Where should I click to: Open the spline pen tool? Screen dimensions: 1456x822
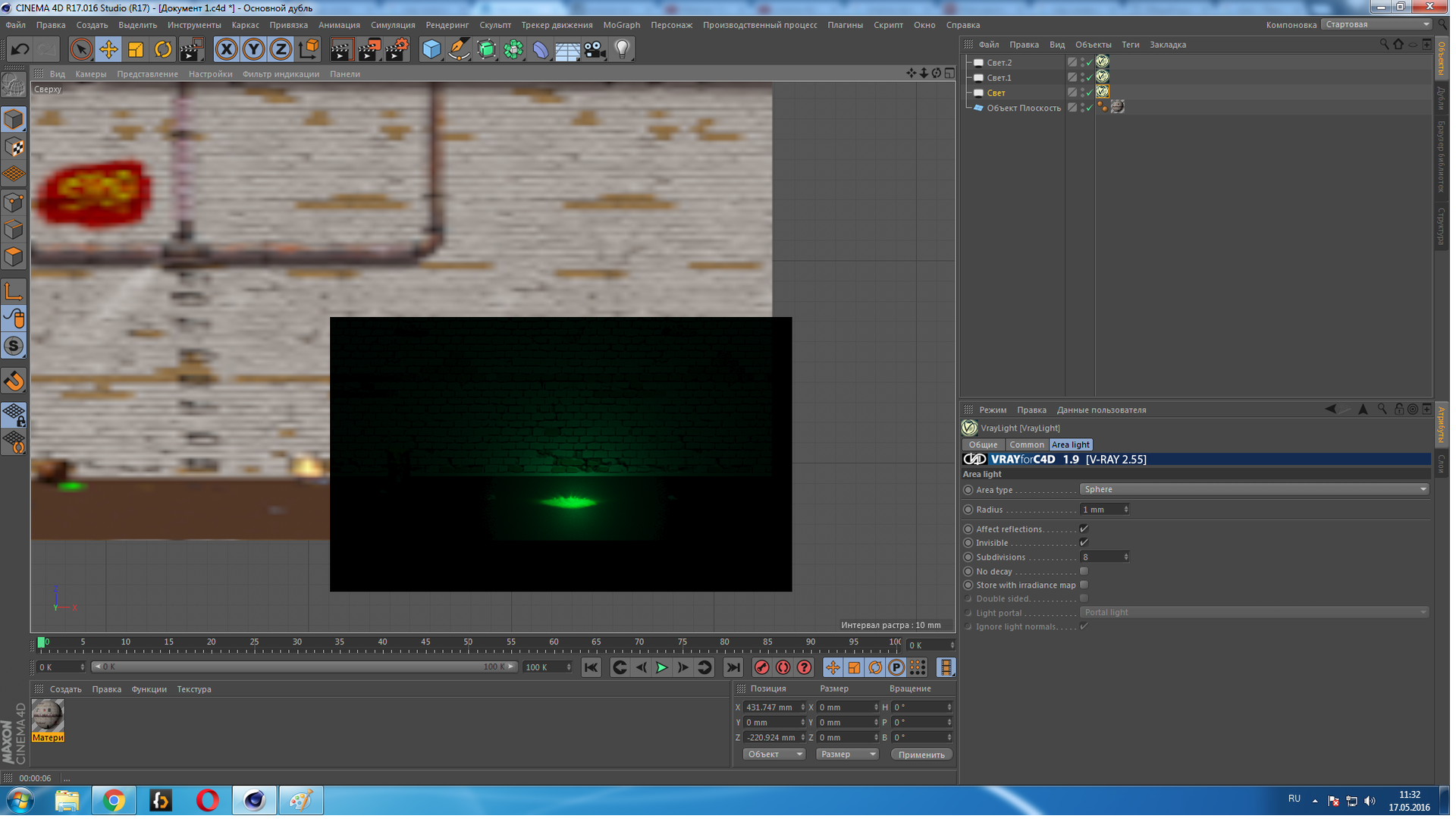click(x=459, y=50)
